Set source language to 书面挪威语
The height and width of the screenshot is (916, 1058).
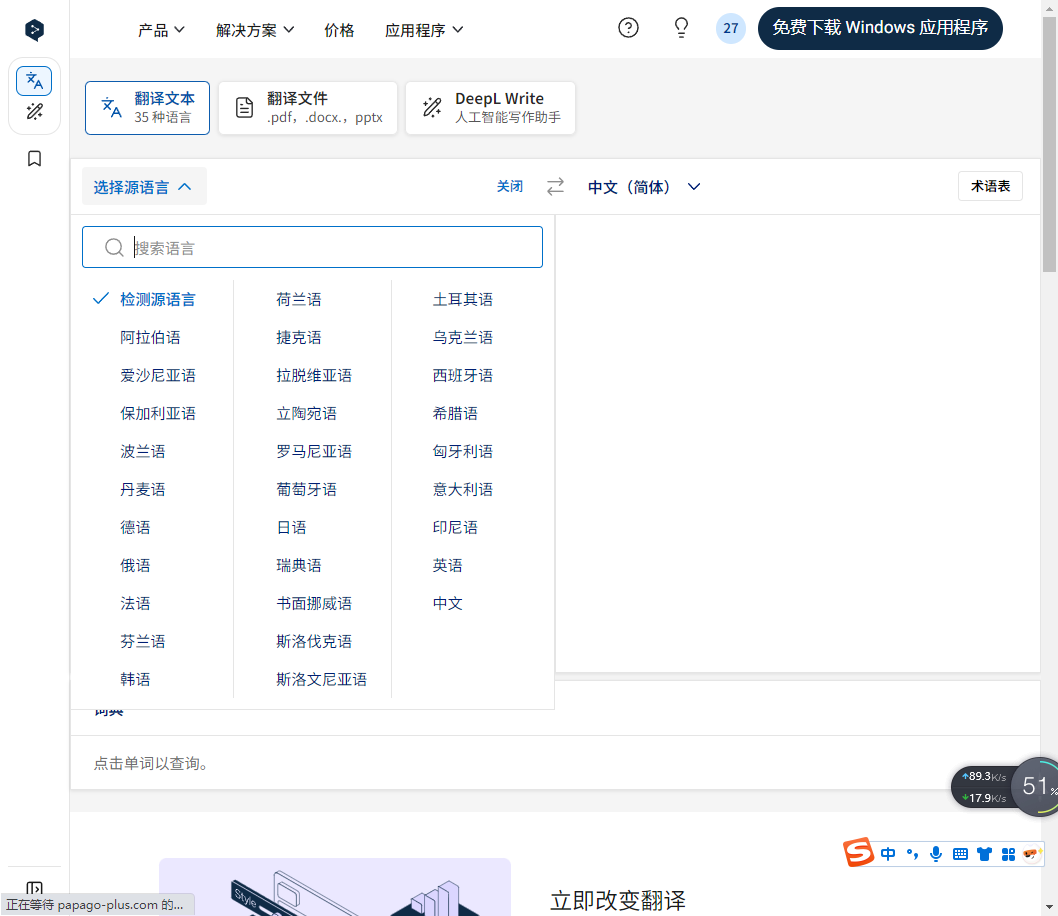coord(314,604)
